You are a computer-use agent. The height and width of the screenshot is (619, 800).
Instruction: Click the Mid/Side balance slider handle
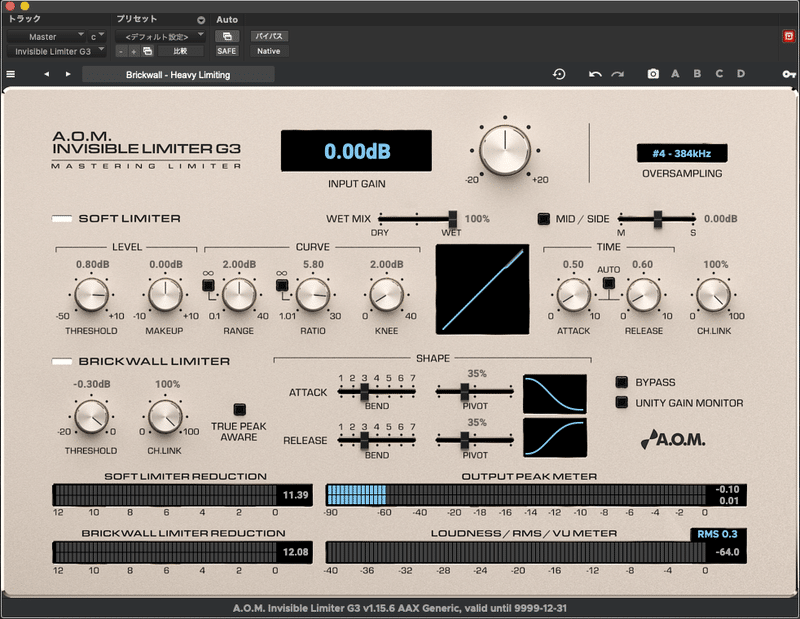click(x=658, y=219)
